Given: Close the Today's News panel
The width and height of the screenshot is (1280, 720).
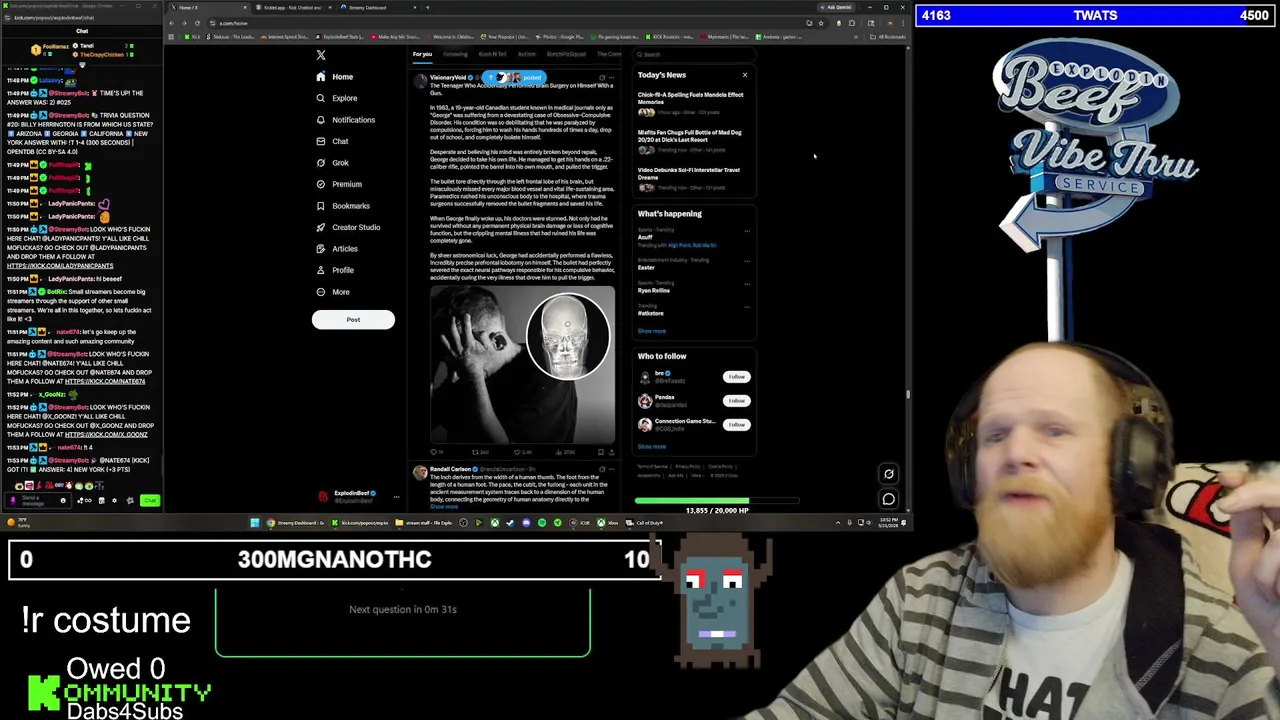Looking at the screenshot, I should tap(744, 75).
